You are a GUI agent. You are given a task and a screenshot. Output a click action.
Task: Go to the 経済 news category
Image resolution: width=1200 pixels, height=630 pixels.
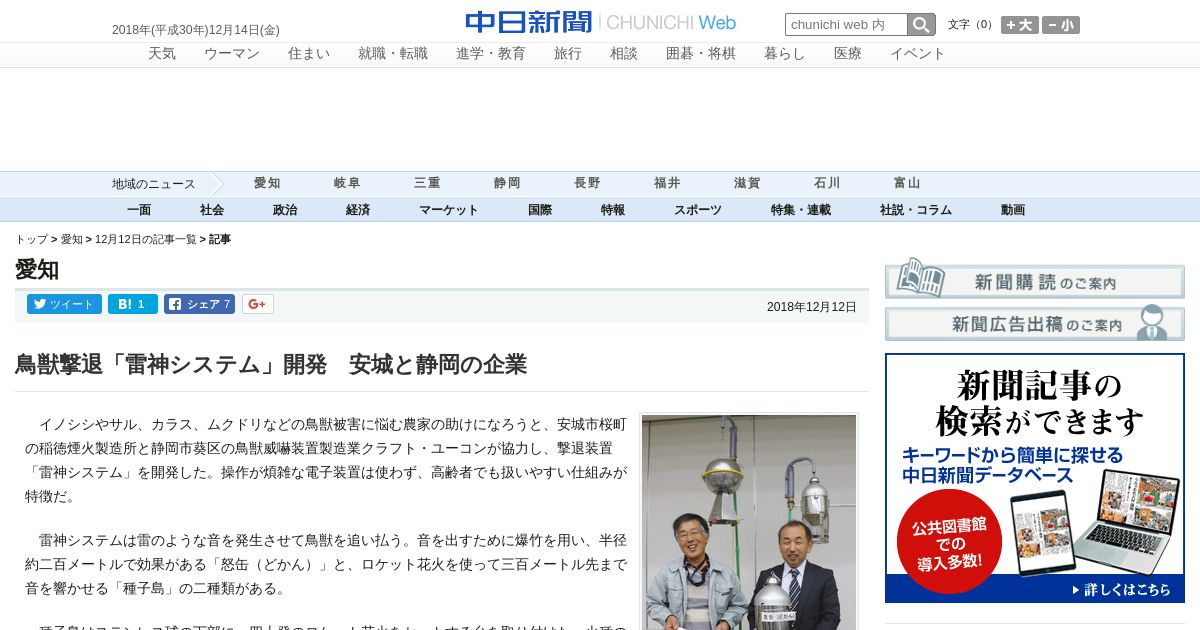point(358,210)
